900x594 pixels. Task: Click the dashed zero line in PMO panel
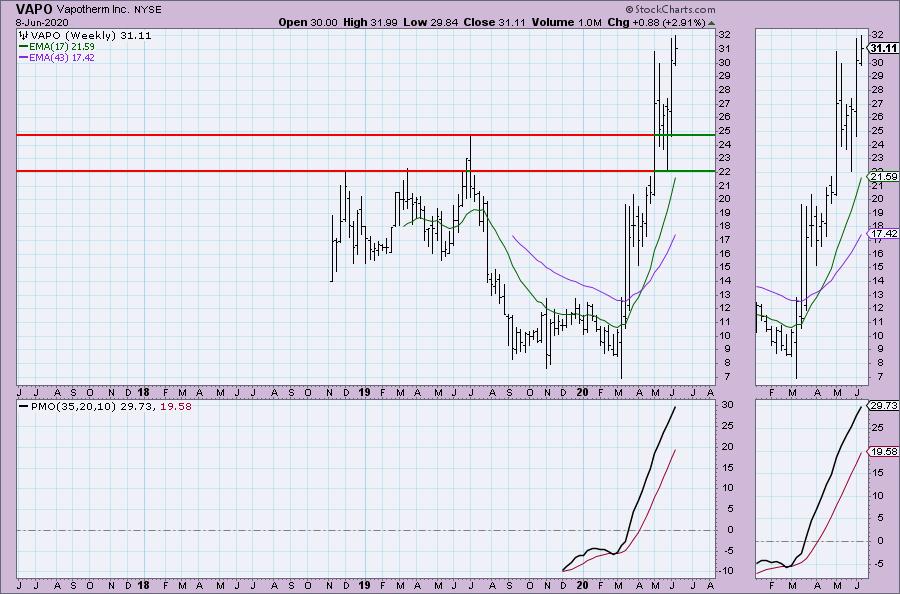coord(366,530)
